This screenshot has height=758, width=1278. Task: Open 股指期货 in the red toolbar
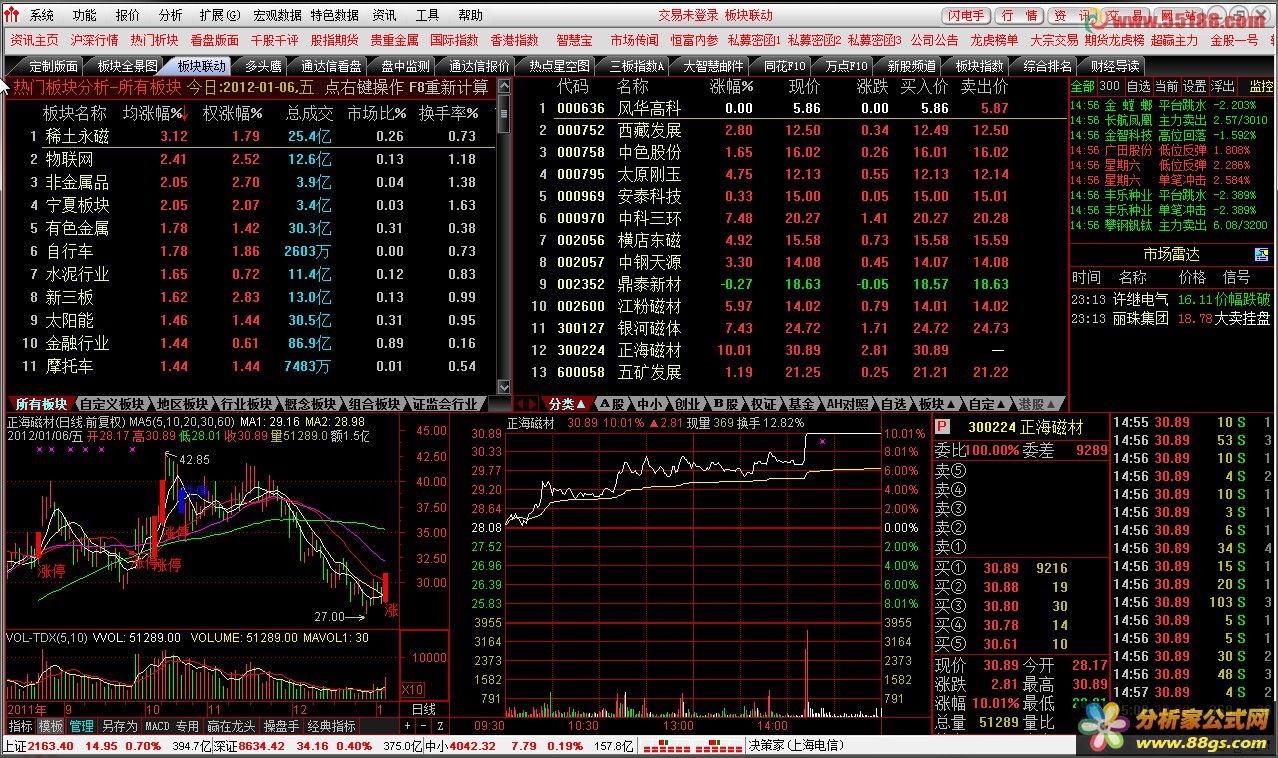(x=335, y=41)
